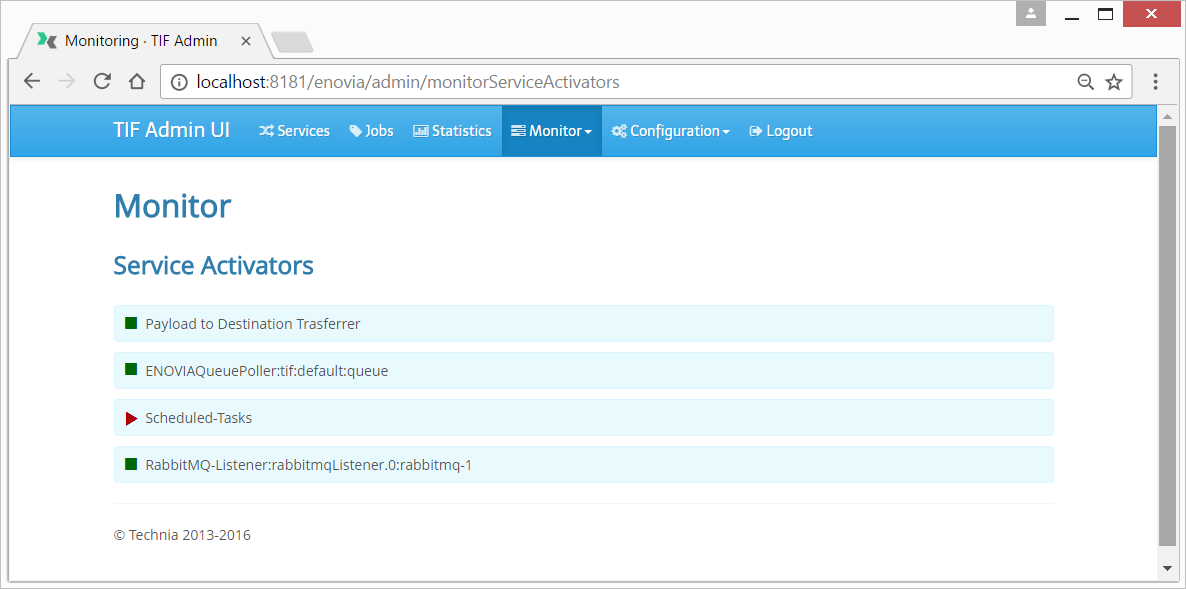Expand the Configuration dropdown menu
This screenshot has width=1186, height=589.
pyautogui.click(x=670, y=131)
